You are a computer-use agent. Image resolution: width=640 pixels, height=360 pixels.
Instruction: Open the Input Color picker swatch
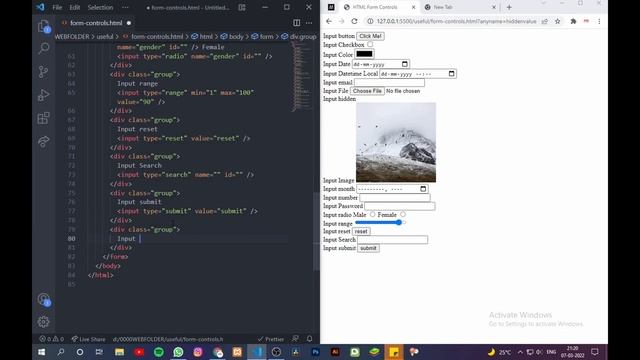[x=364, y=54]
